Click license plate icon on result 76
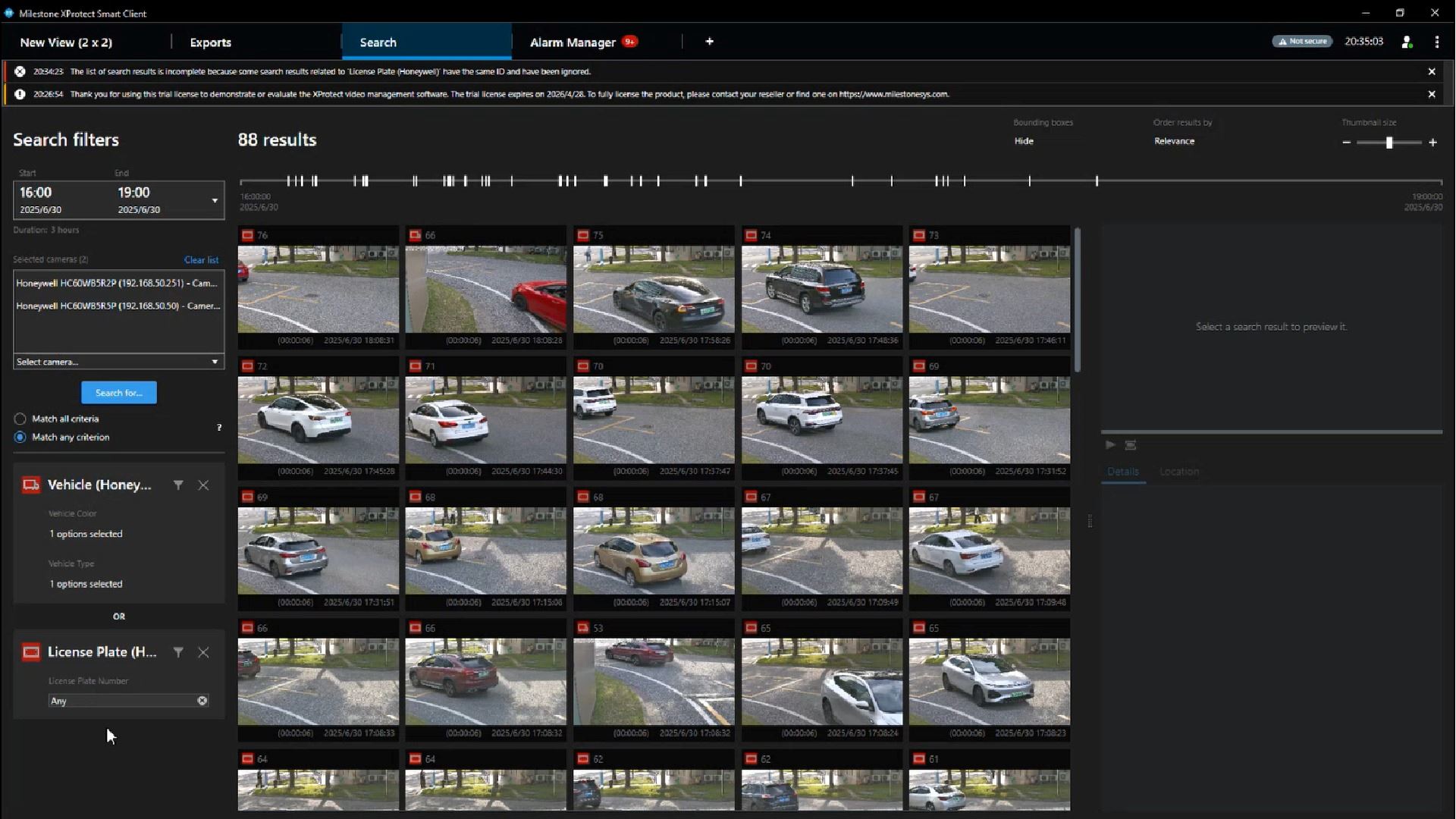1456x819 pixels. coord(247,236)
